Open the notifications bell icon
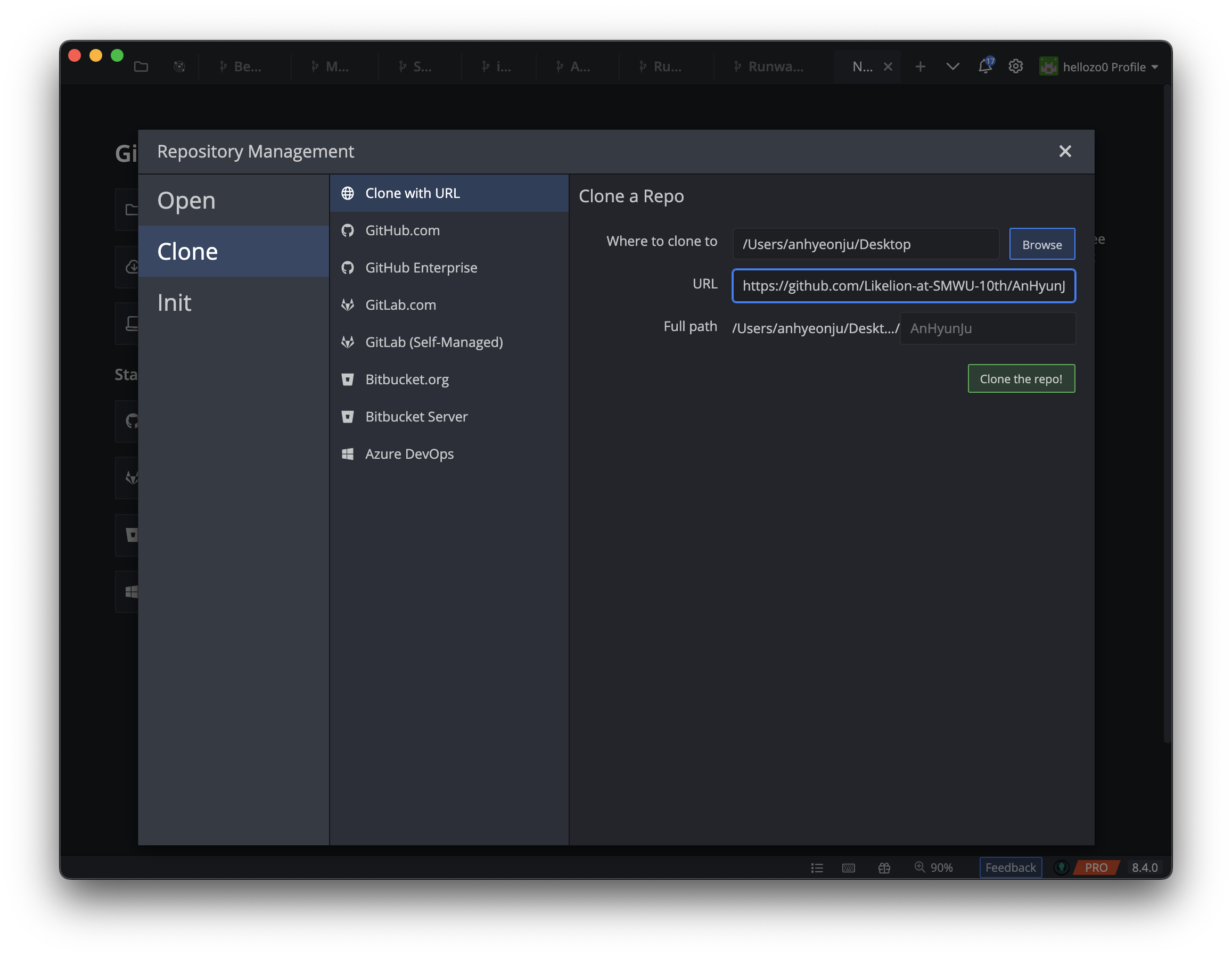This screenshot has width=1232, height=958. pos(985,67)
